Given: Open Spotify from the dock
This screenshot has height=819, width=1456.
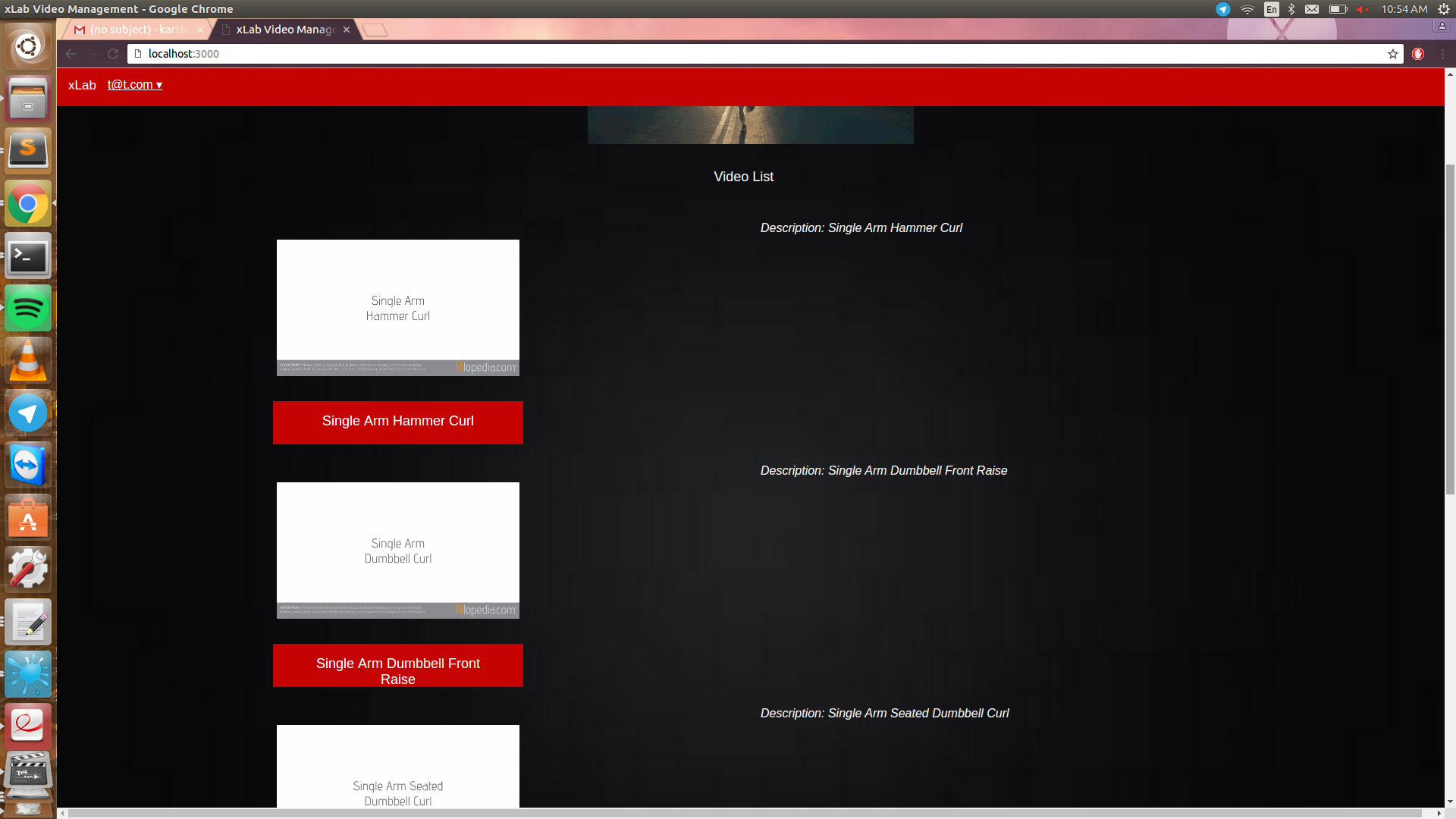Looking at the screenshot, I should click(28, 309).
